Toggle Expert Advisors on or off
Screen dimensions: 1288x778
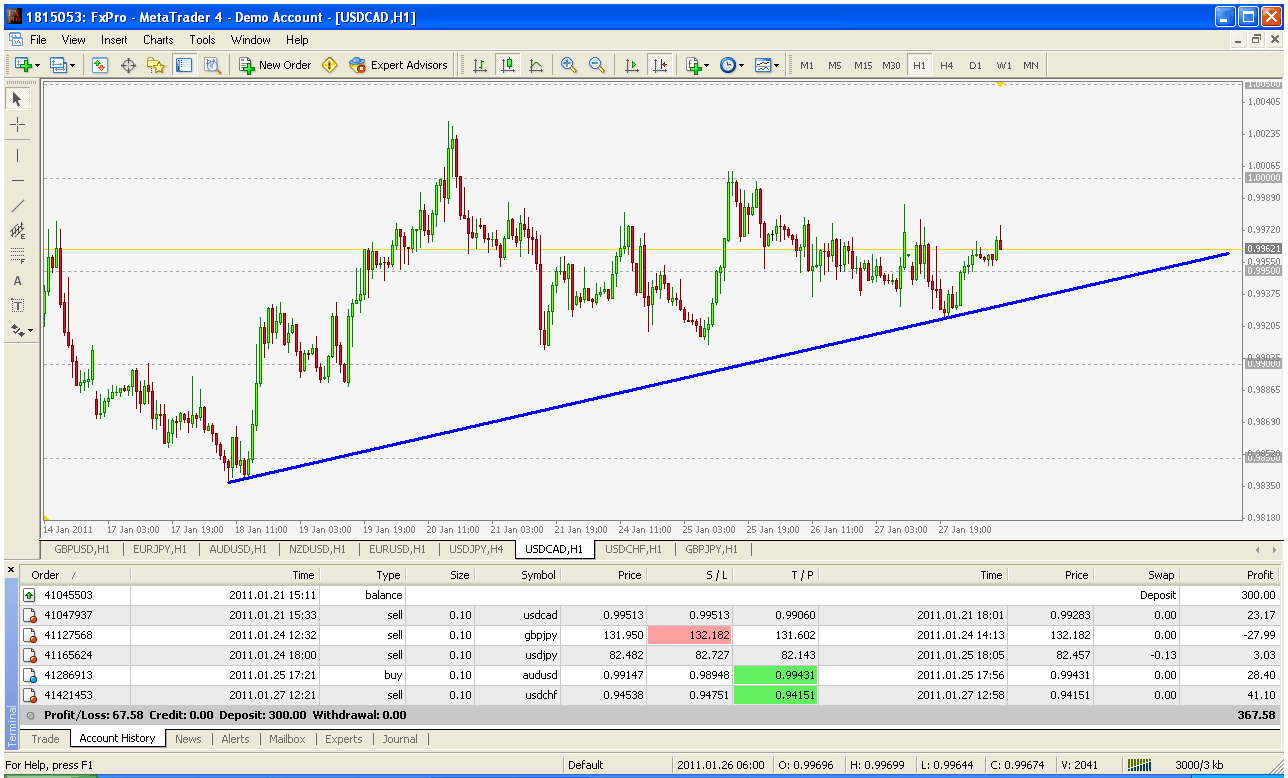pyautogui.click(x=398, y=65)
